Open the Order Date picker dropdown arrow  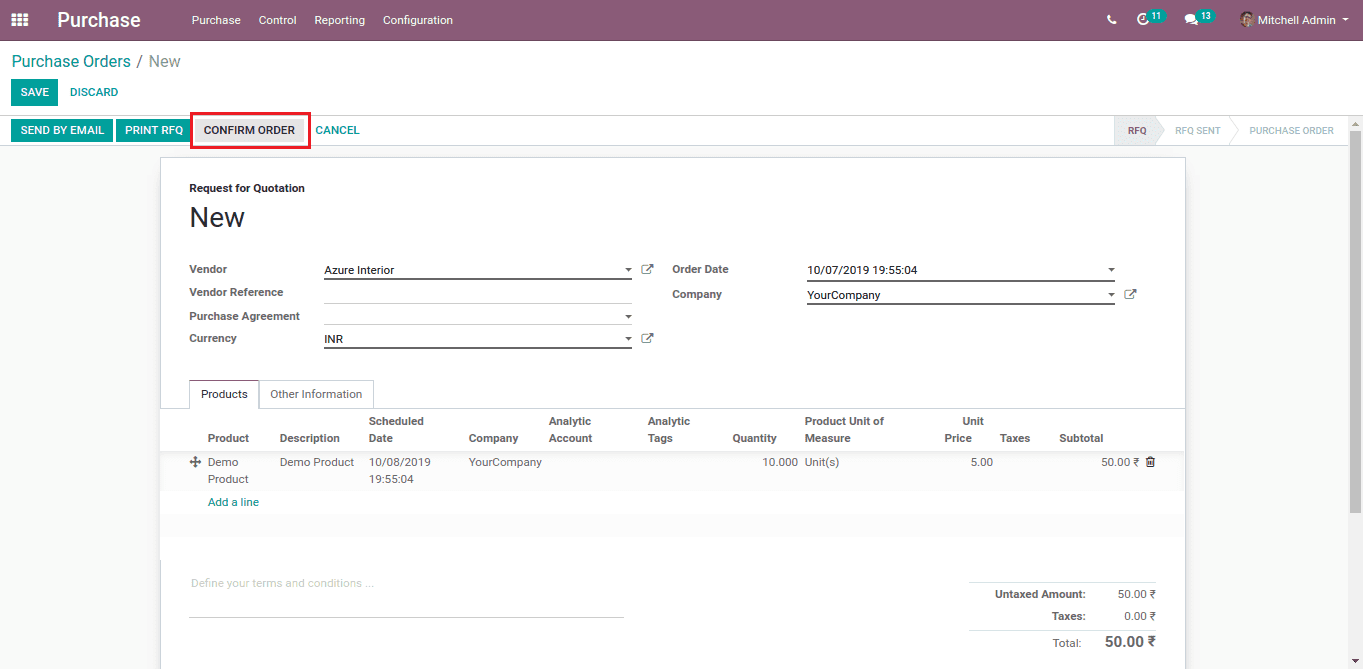1111,270
